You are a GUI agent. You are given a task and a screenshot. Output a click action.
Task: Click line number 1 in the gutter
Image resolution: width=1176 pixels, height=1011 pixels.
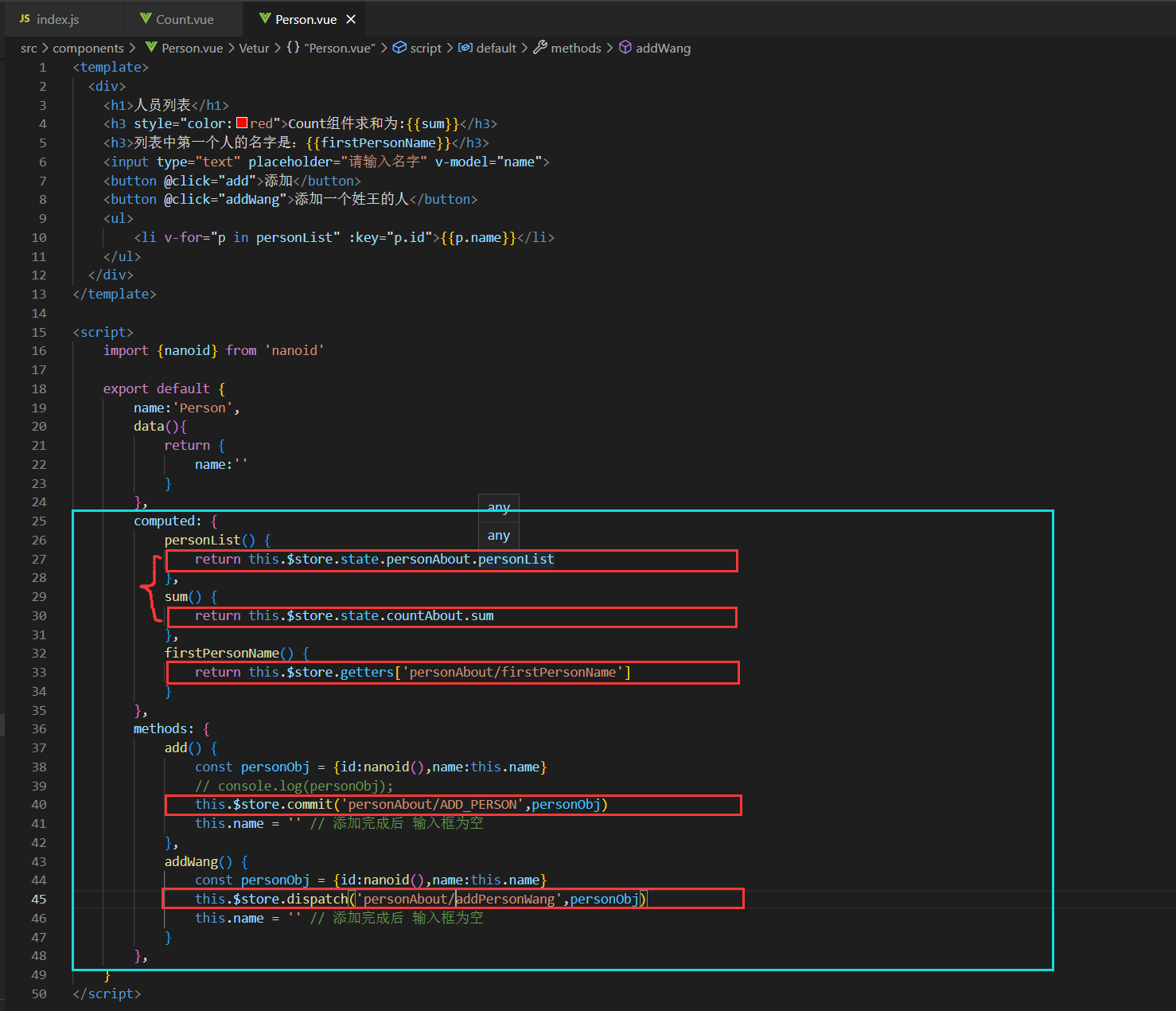coord(43,68)
